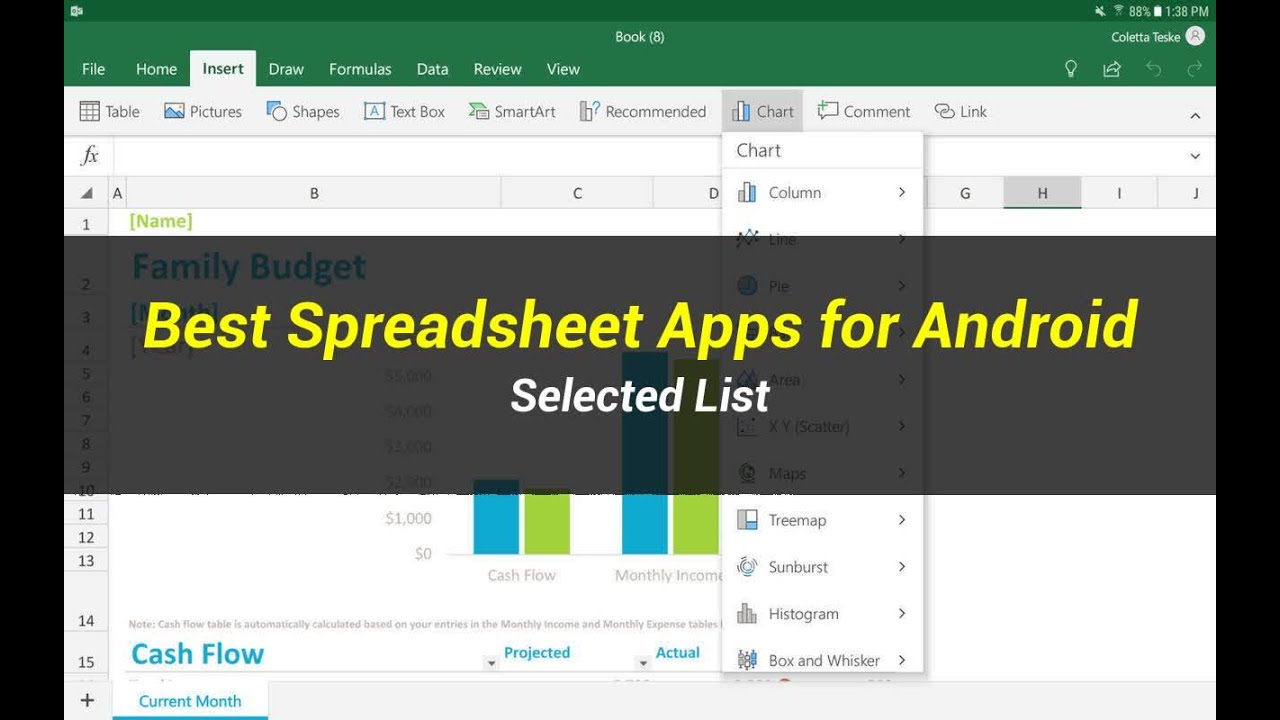Select column I header

(1119, 193)
